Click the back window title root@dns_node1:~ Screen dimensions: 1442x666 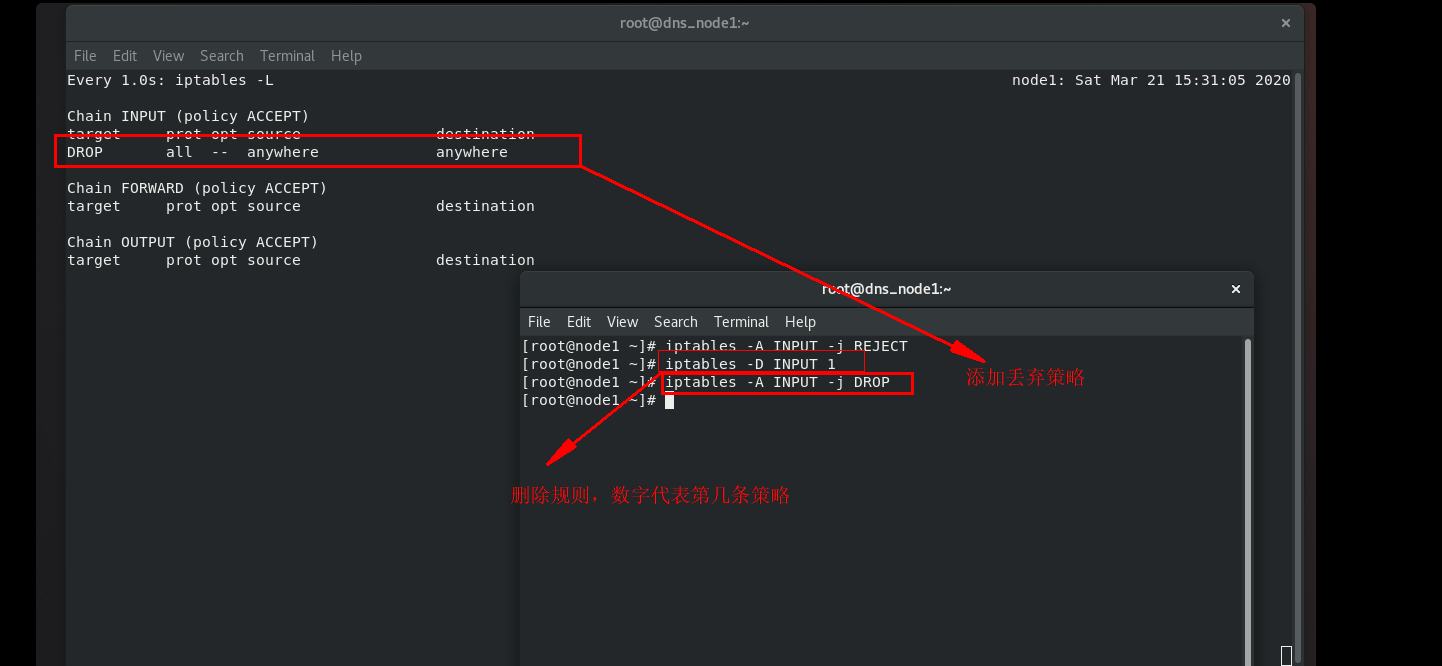(x=685, y=22)
